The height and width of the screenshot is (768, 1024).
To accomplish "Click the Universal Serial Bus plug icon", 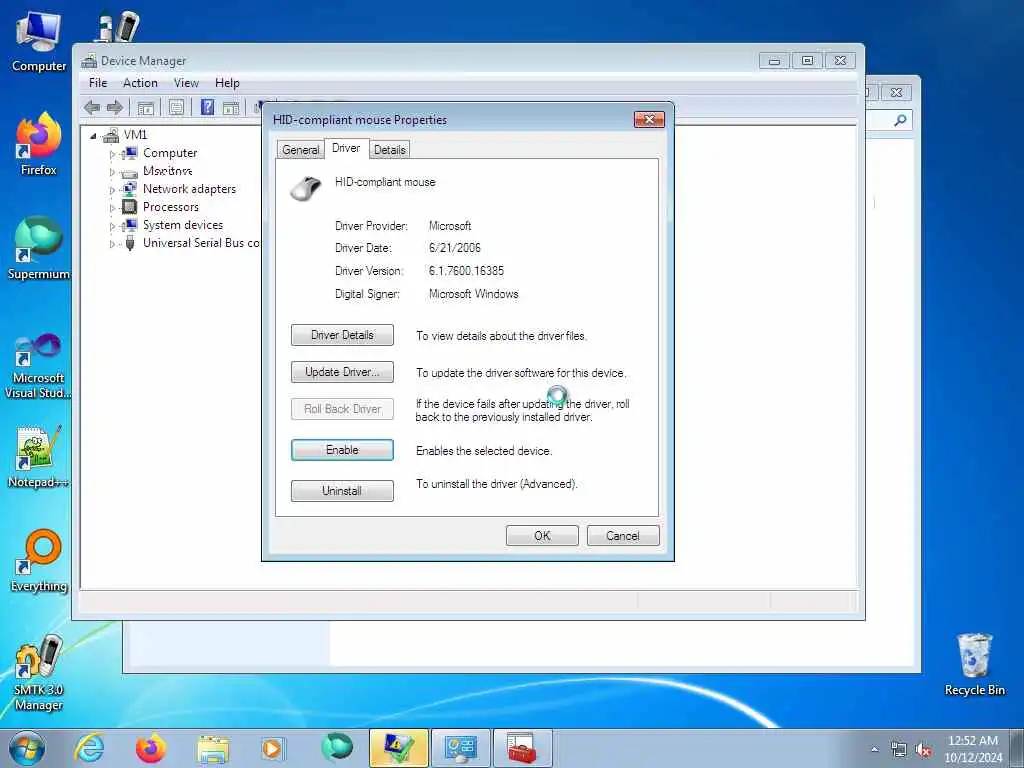I will [130, 243].
